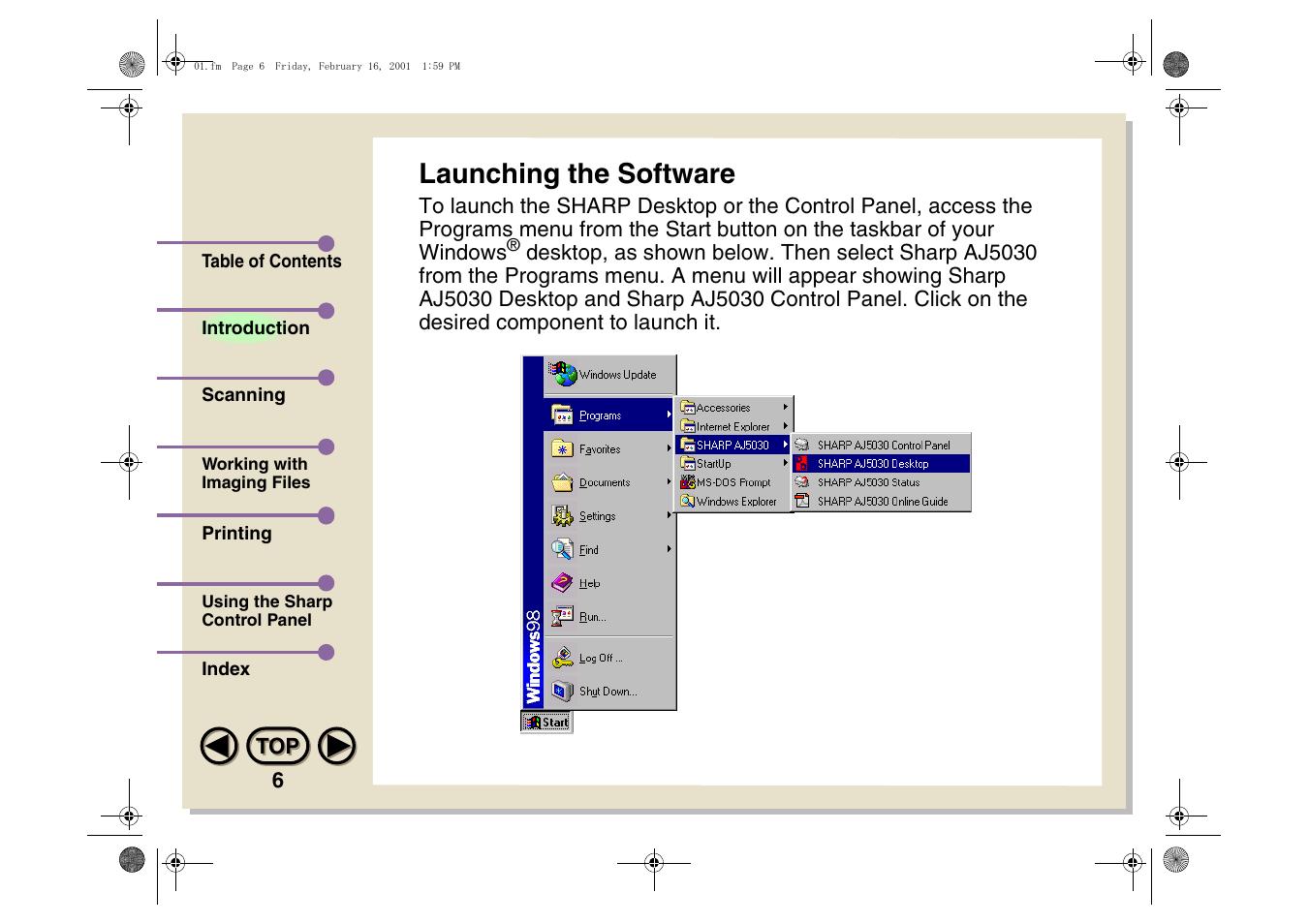The image size is (1309, 924).
Task: Click the Log Off key icon
Action: 562,658
